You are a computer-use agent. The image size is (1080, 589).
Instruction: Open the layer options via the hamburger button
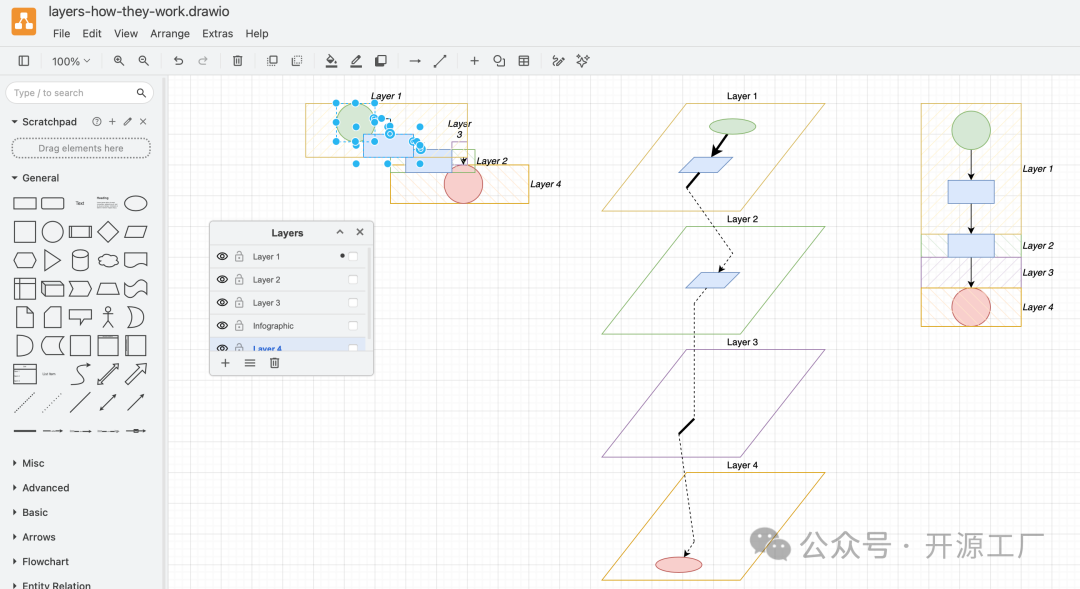coord(249,363)
